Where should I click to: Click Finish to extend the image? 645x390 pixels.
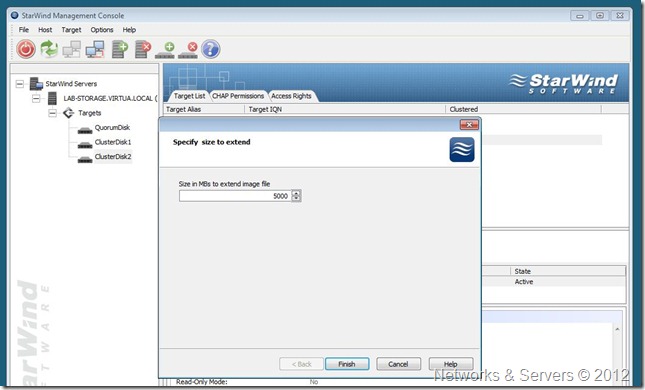(x=347, y=364)
